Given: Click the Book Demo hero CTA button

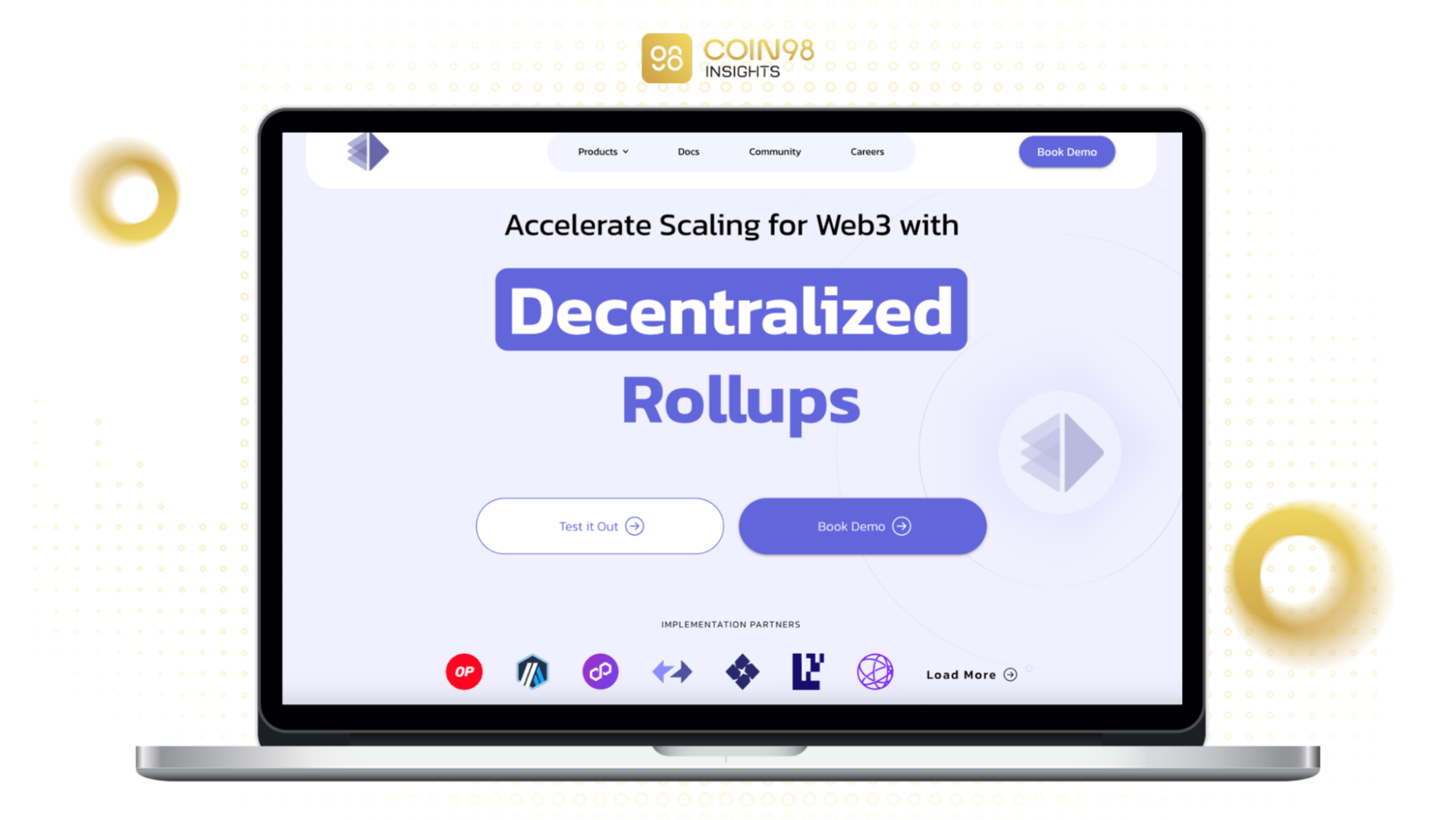Looking at the screenshot, I should pos(862,526).
